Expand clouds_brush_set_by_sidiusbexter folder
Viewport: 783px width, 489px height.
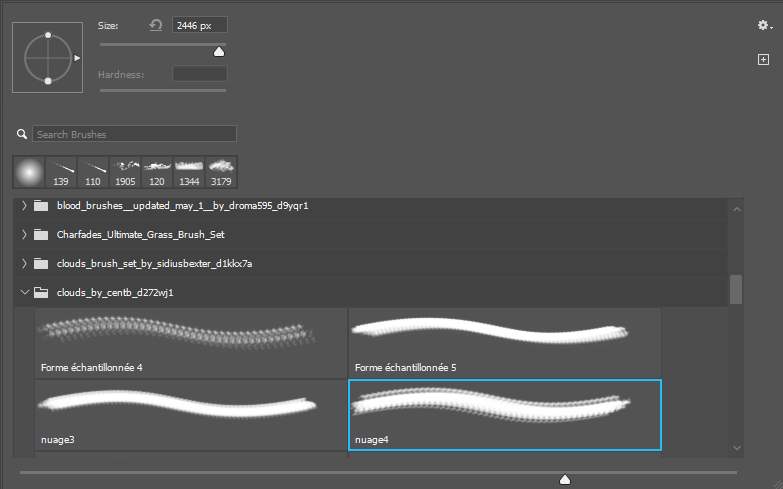[25, 264]
